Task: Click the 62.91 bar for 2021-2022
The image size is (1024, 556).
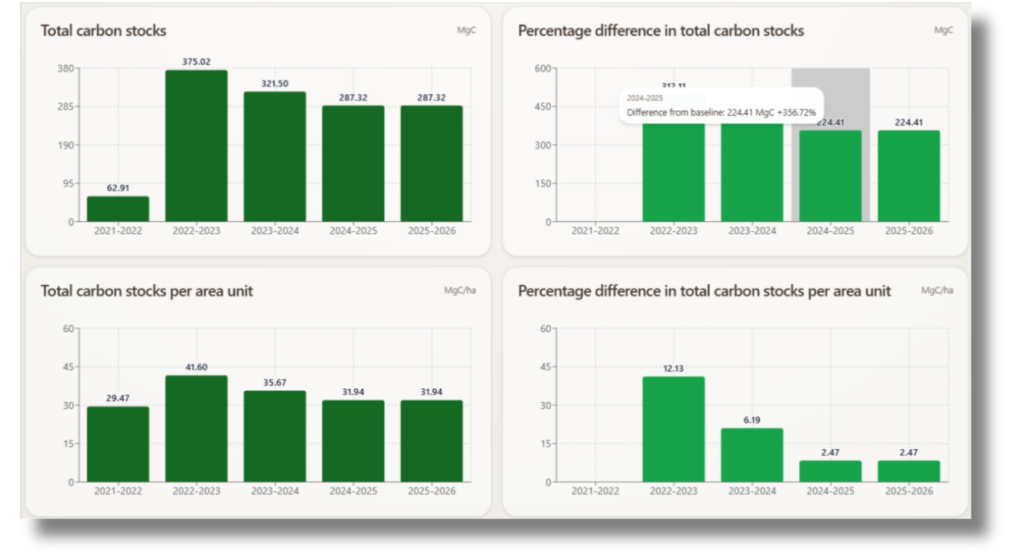Action: [x=118, y=209]
